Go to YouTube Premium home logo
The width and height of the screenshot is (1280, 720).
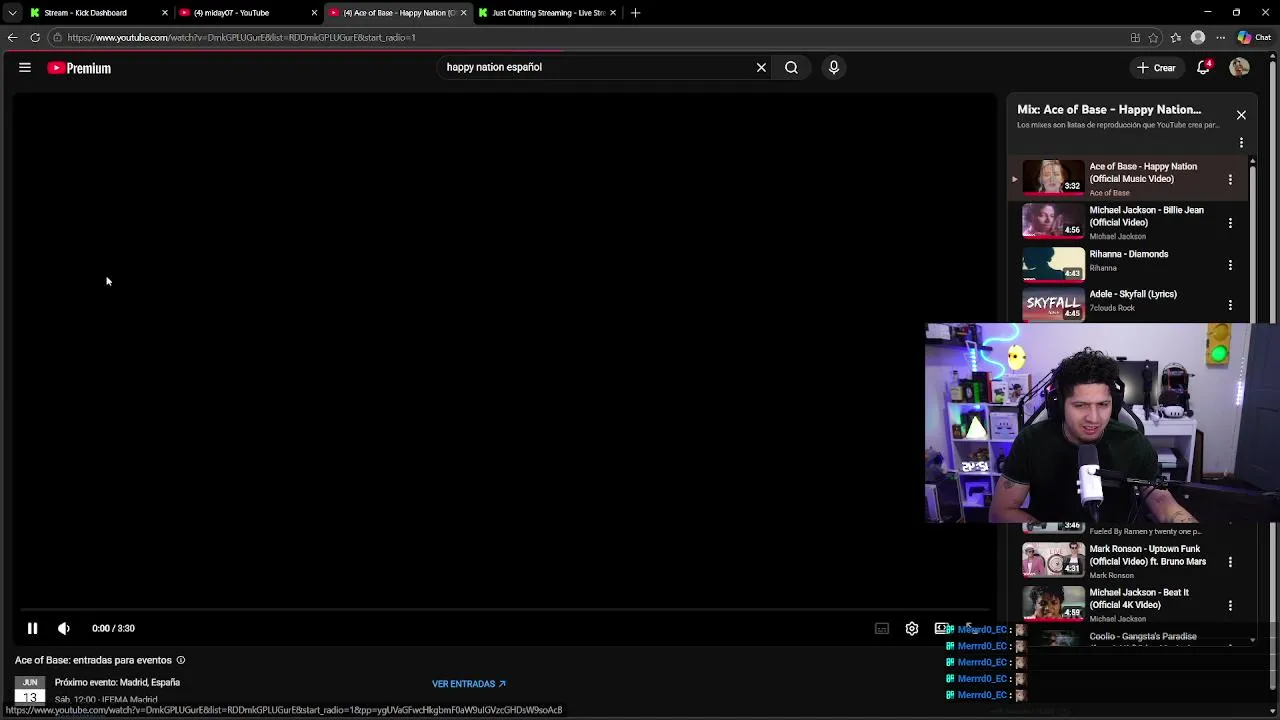tap(79, 68)
